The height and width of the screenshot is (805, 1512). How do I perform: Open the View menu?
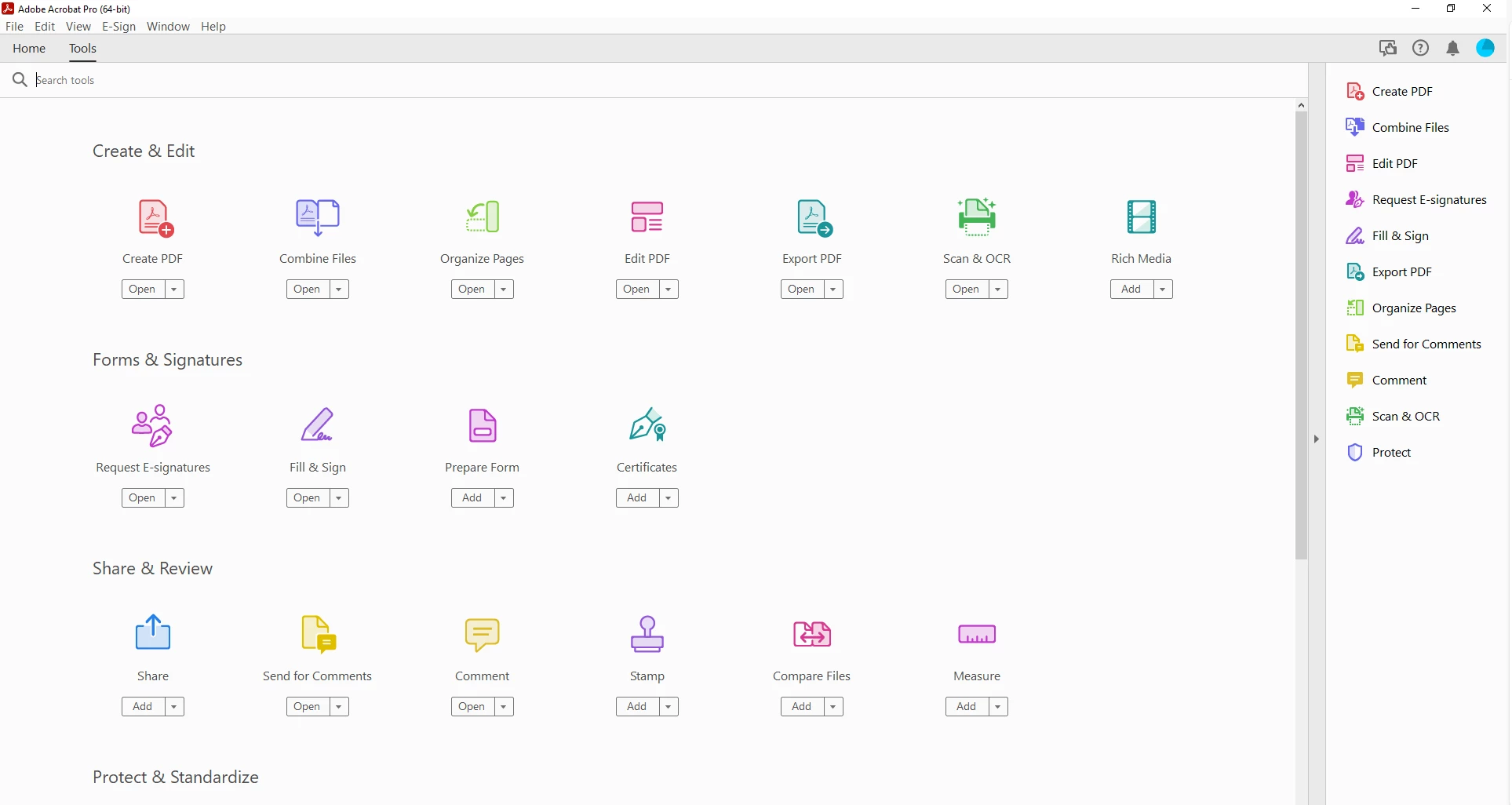tap(78, 27)
